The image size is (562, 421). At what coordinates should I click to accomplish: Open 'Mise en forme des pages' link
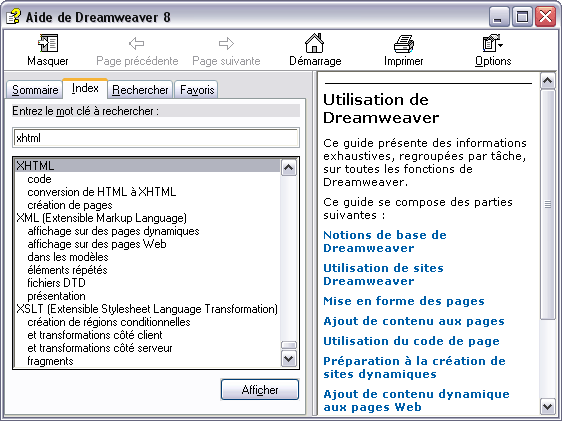click(404, 301)
